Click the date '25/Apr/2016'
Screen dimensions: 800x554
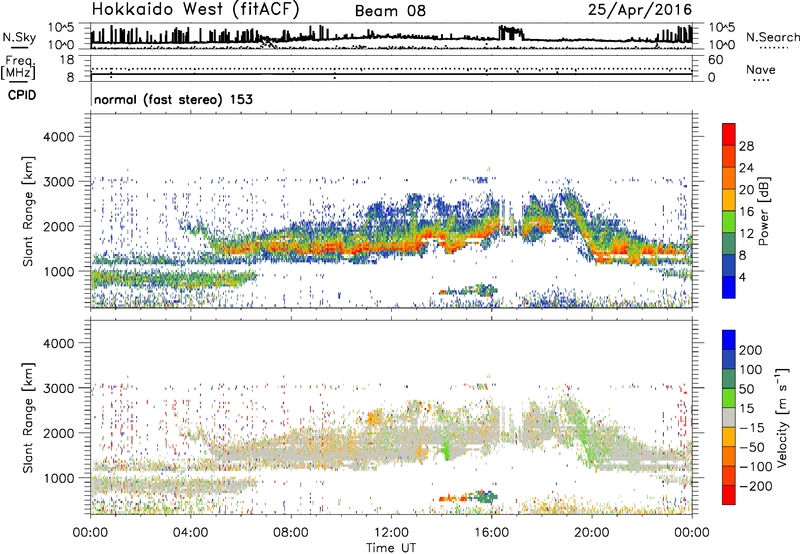640,10
